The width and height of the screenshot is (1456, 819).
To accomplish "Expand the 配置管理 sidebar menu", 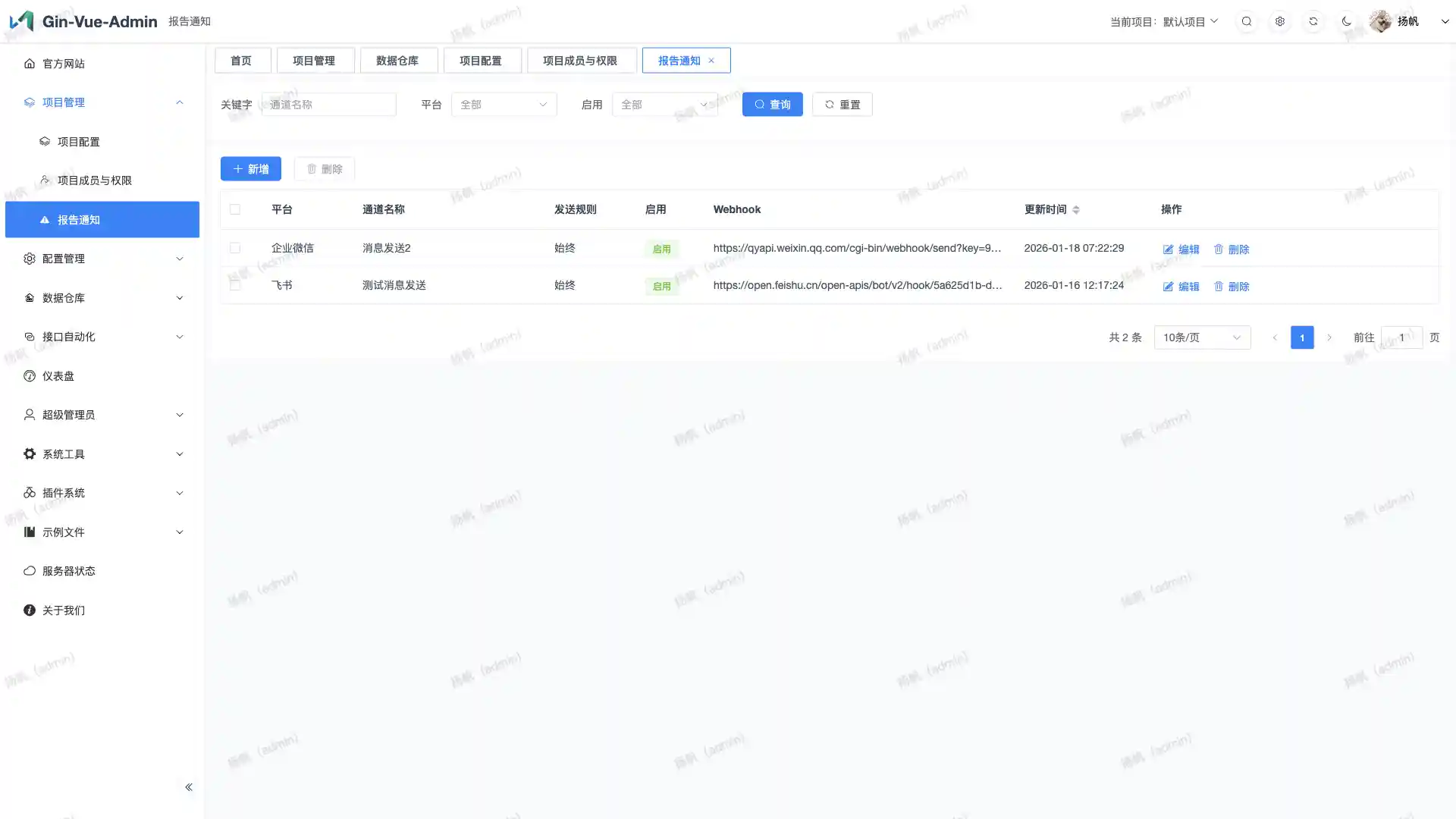I will pyautogui.click(x=102, y=259).
